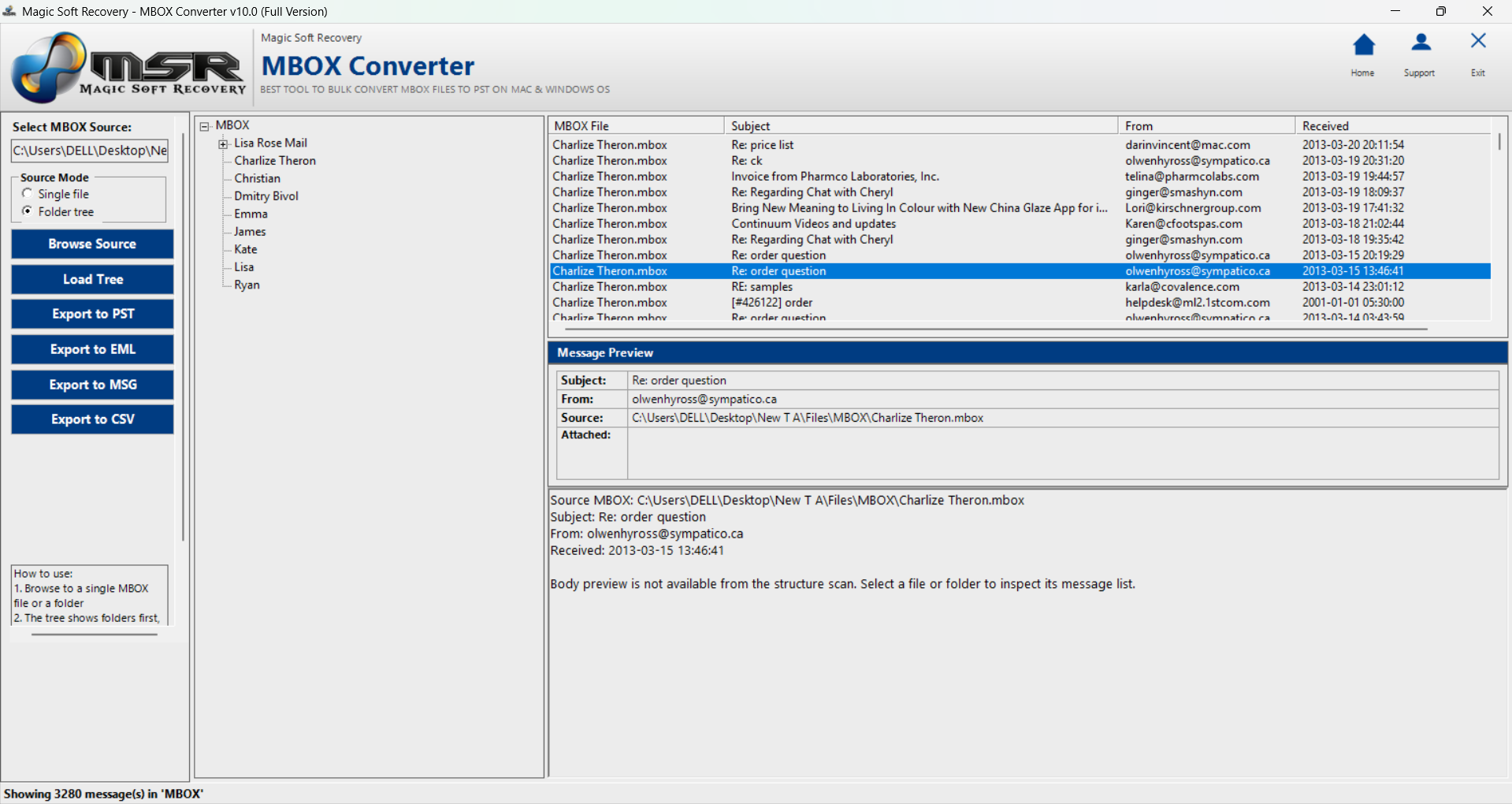Click How to use horizontal scrollbar
Image resolution: width=1512 pixels, height=804 pixels.
point(93,634)
